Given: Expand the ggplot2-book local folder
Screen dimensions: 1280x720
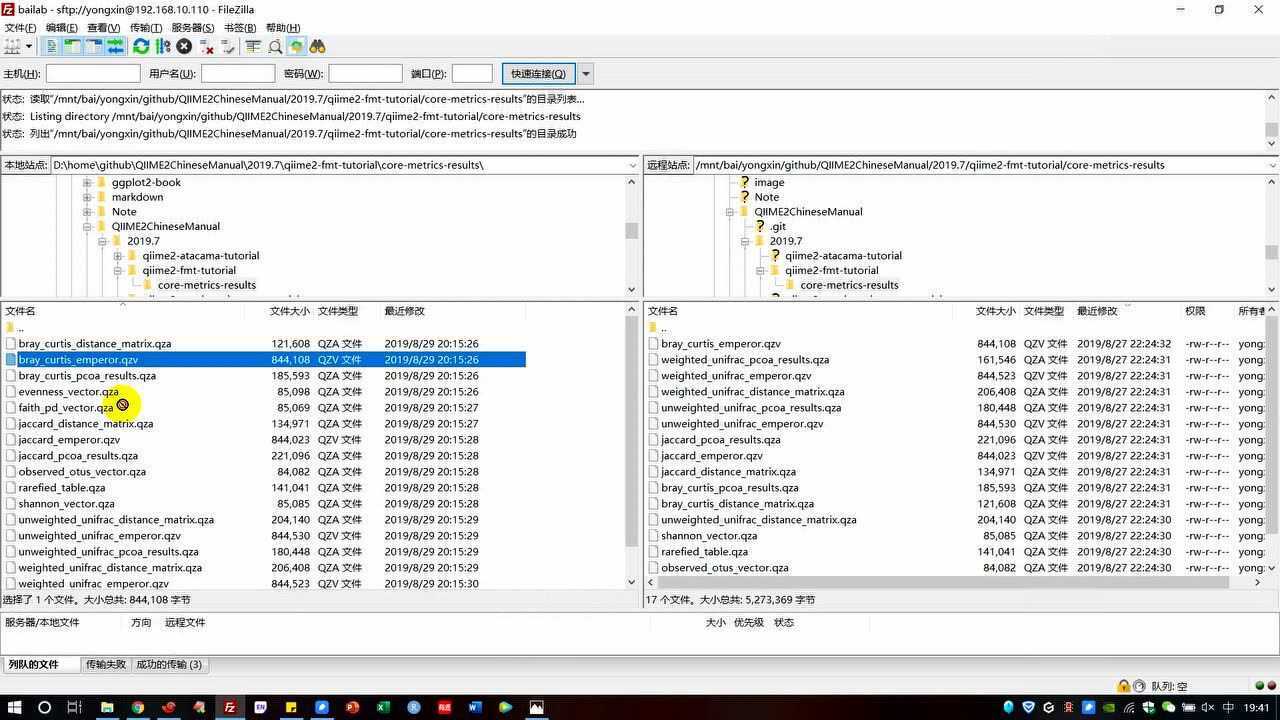Looking at the screenshot, I should (x=87, y=182).
